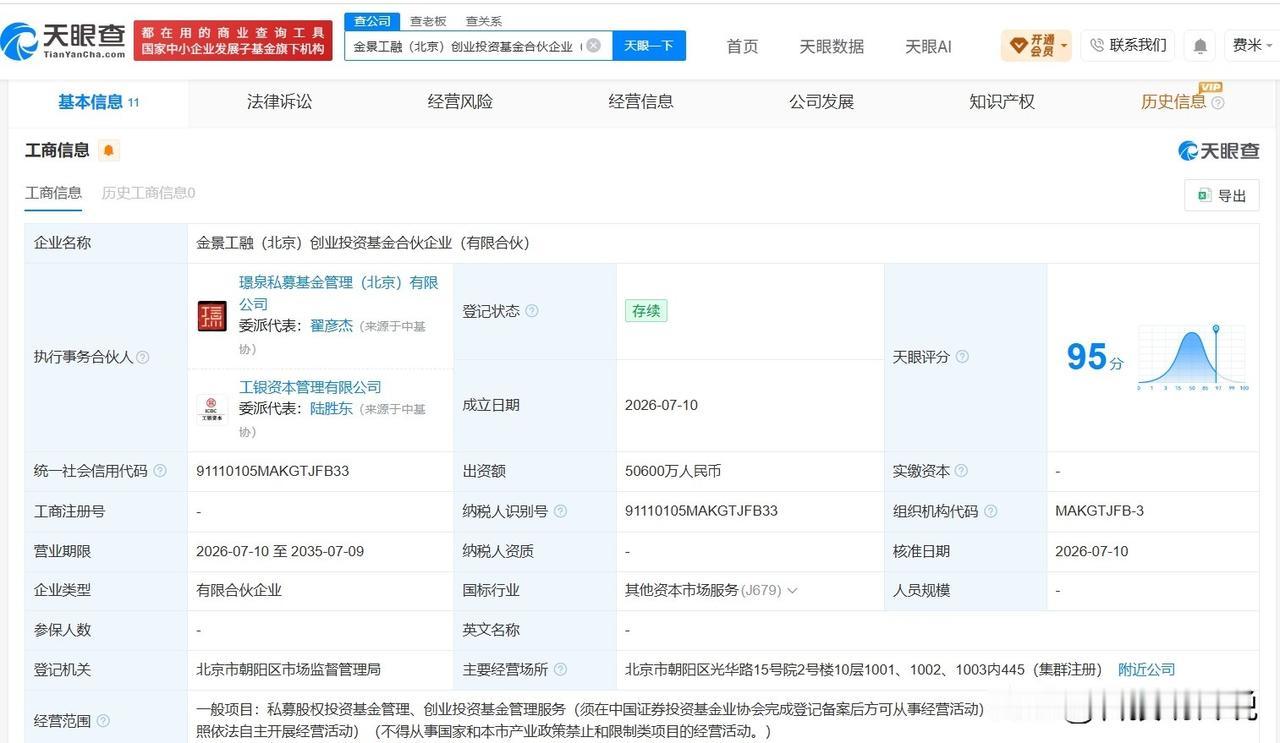Click the 50600万人民币 capital amount
This screenshot has width=1280, height=743.
tap(673, 471)
